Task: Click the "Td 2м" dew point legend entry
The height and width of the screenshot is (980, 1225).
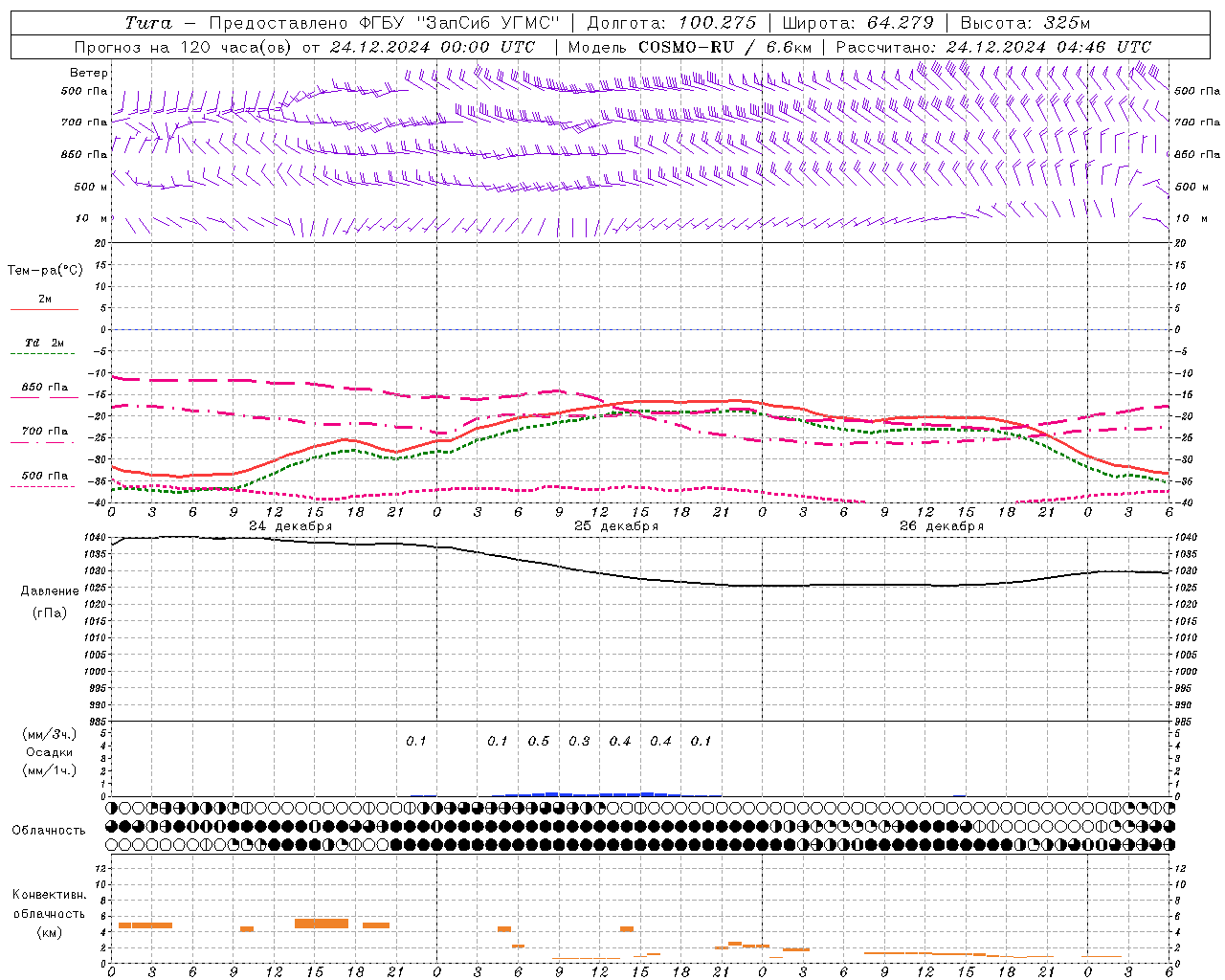Action: [45, 343]
